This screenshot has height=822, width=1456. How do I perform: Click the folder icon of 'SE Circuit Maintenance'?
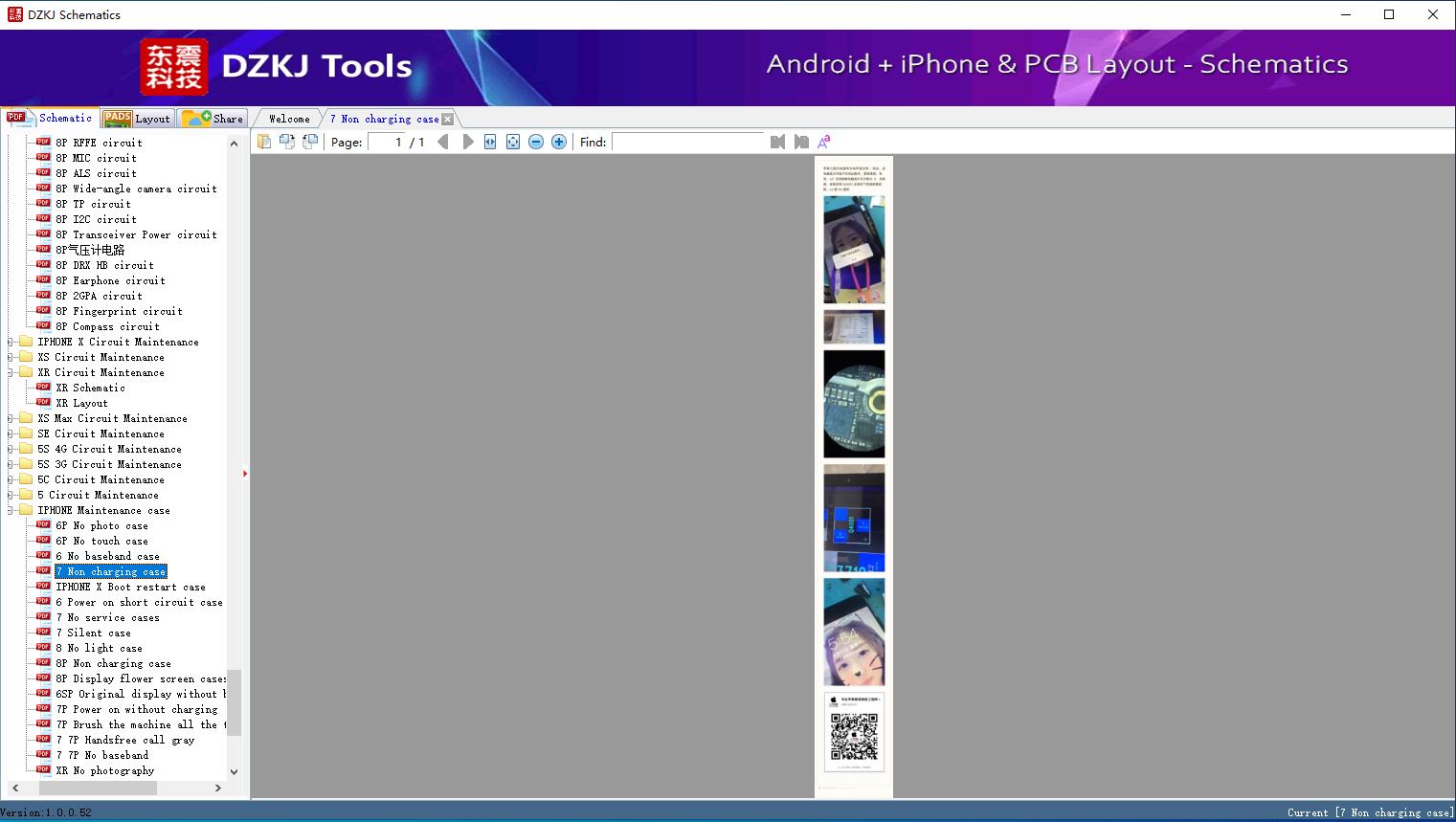[x=26, y=433]
